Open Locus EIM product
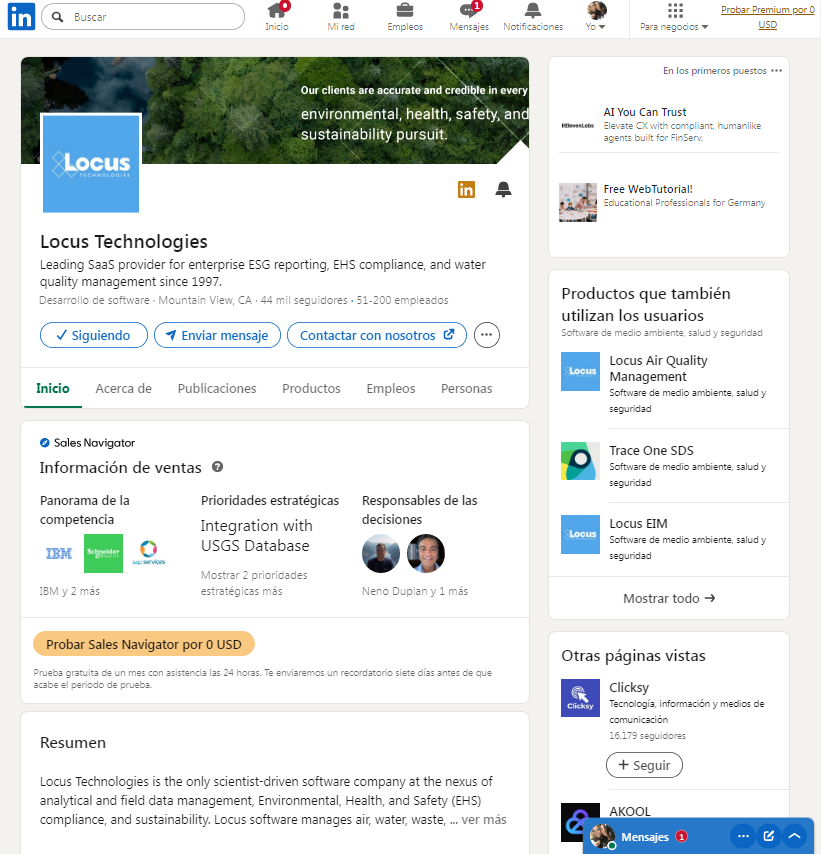This screenshot has width=821, height=854. click(x=638, y=523)
